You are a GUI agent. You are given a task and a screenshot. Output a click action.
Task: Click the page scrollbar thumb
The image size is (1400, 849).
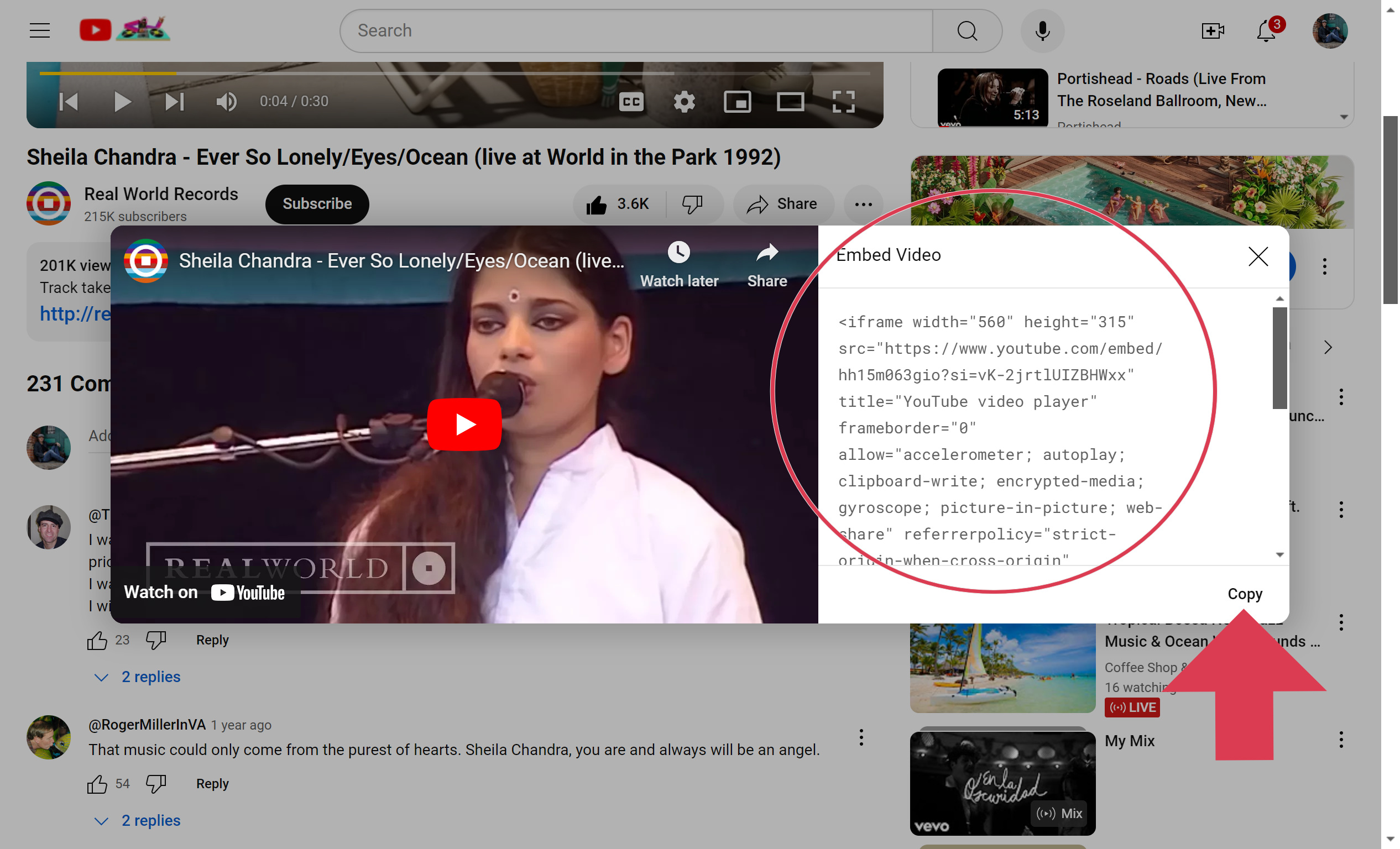point(1391,210)
